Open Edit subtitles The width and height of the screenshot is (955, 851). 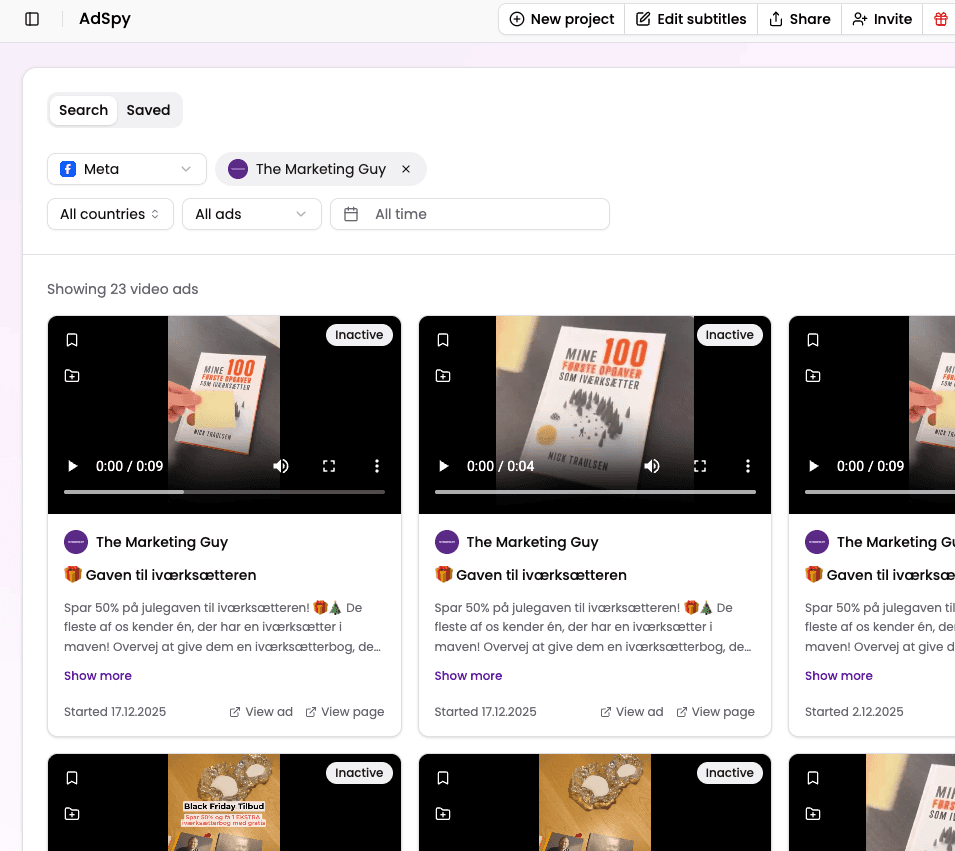click(x=691, y=19)
